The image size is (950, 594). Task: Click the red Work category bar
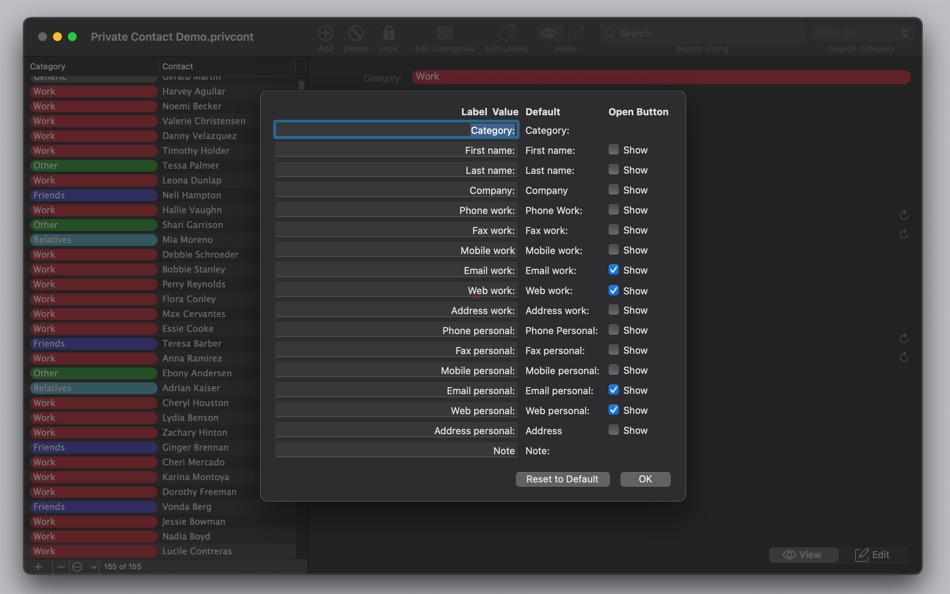tap(661, 76)
